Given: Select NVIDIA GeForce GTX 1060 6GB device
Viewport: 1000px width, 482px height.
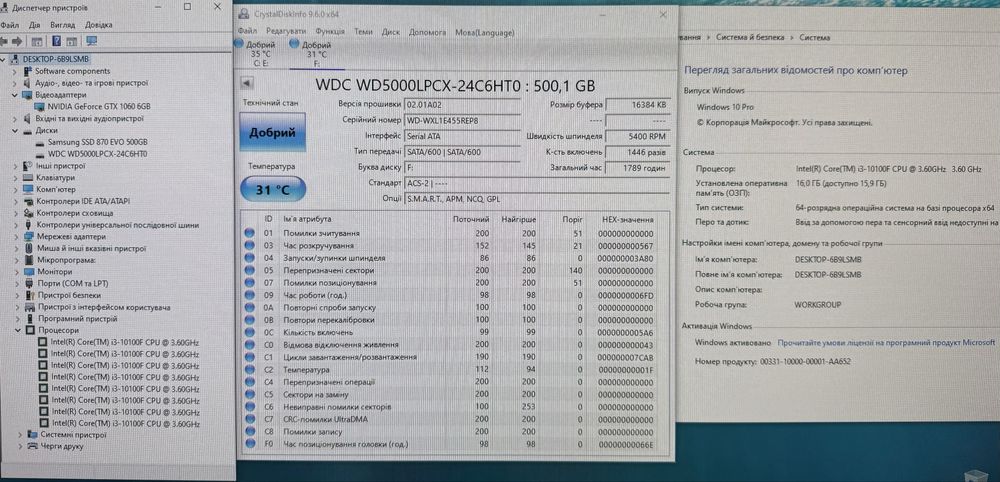Looking at the screenshot, I should pyautogui.click(x=99, y=106).
